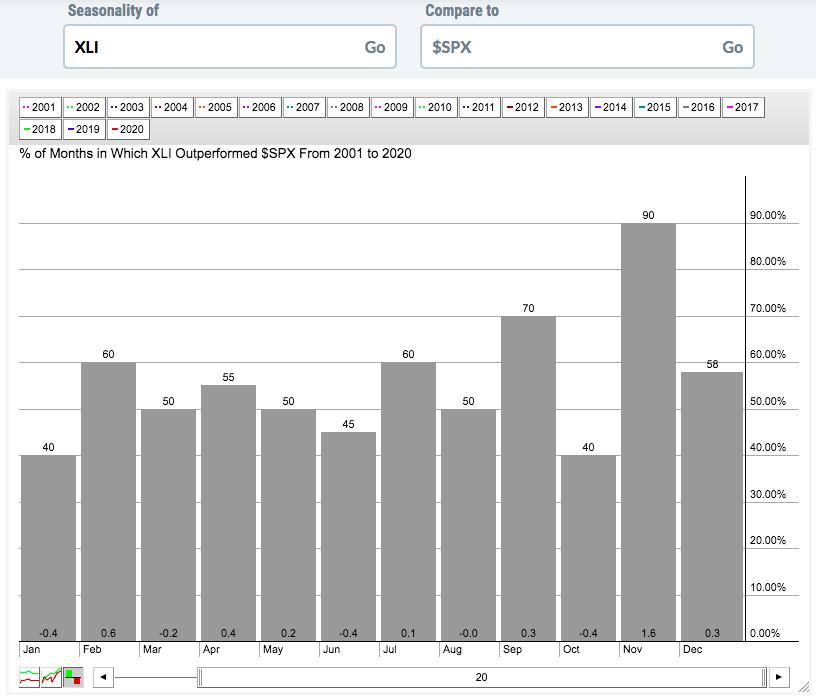Screen dimensions: 816x696
Task: Click the left handle of the range slider
Action: tap(200, 677)
